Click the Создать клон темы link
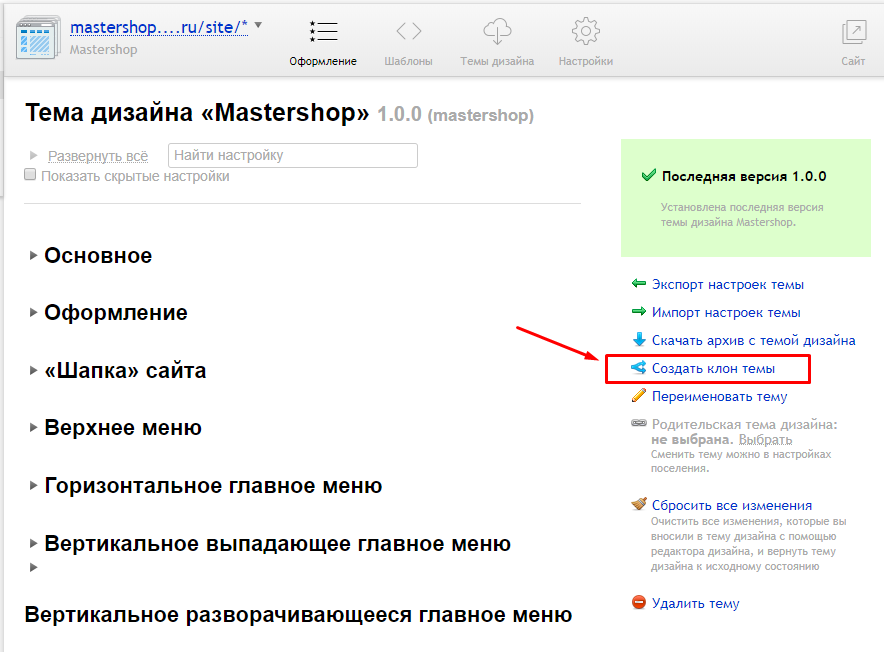Image resolution: width=884 pixels, height=652 pixels. (x=713, y=369)
